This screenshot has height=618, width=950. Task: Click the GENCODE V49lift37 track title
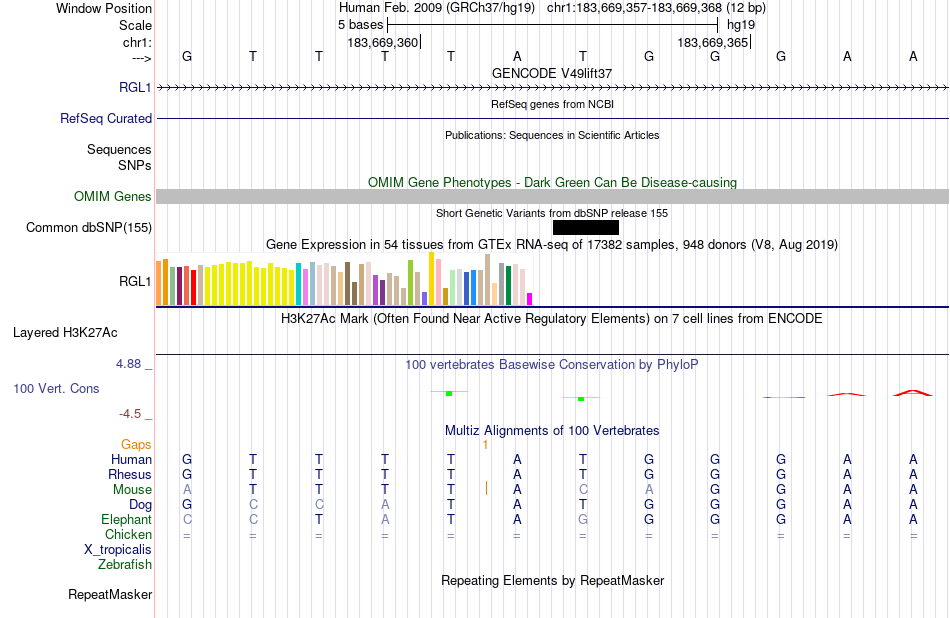[552, 73]
